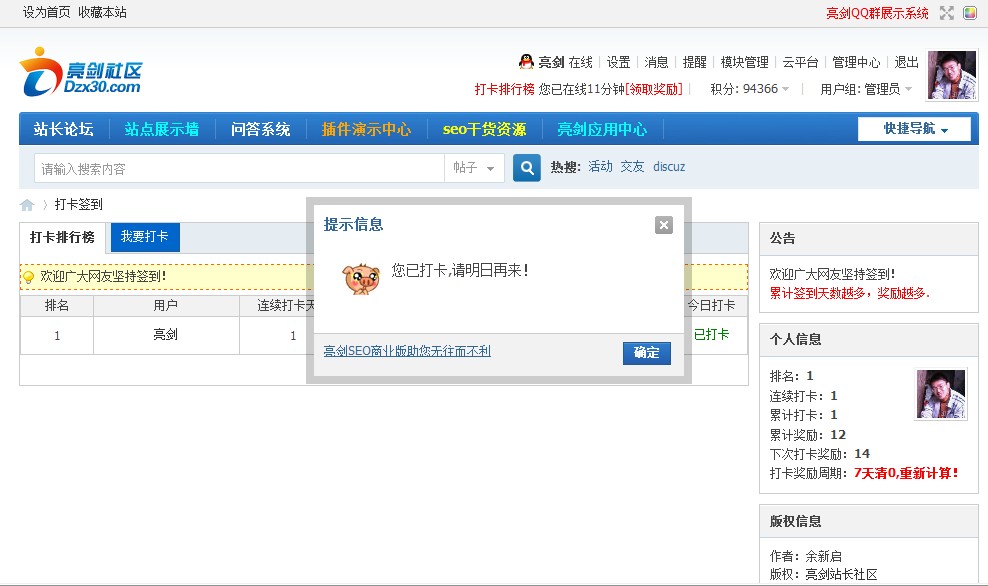This screenshot has width=988, height=586.
Task: Click user 亮剑 in the ranking table
Action: click(166, 335)
